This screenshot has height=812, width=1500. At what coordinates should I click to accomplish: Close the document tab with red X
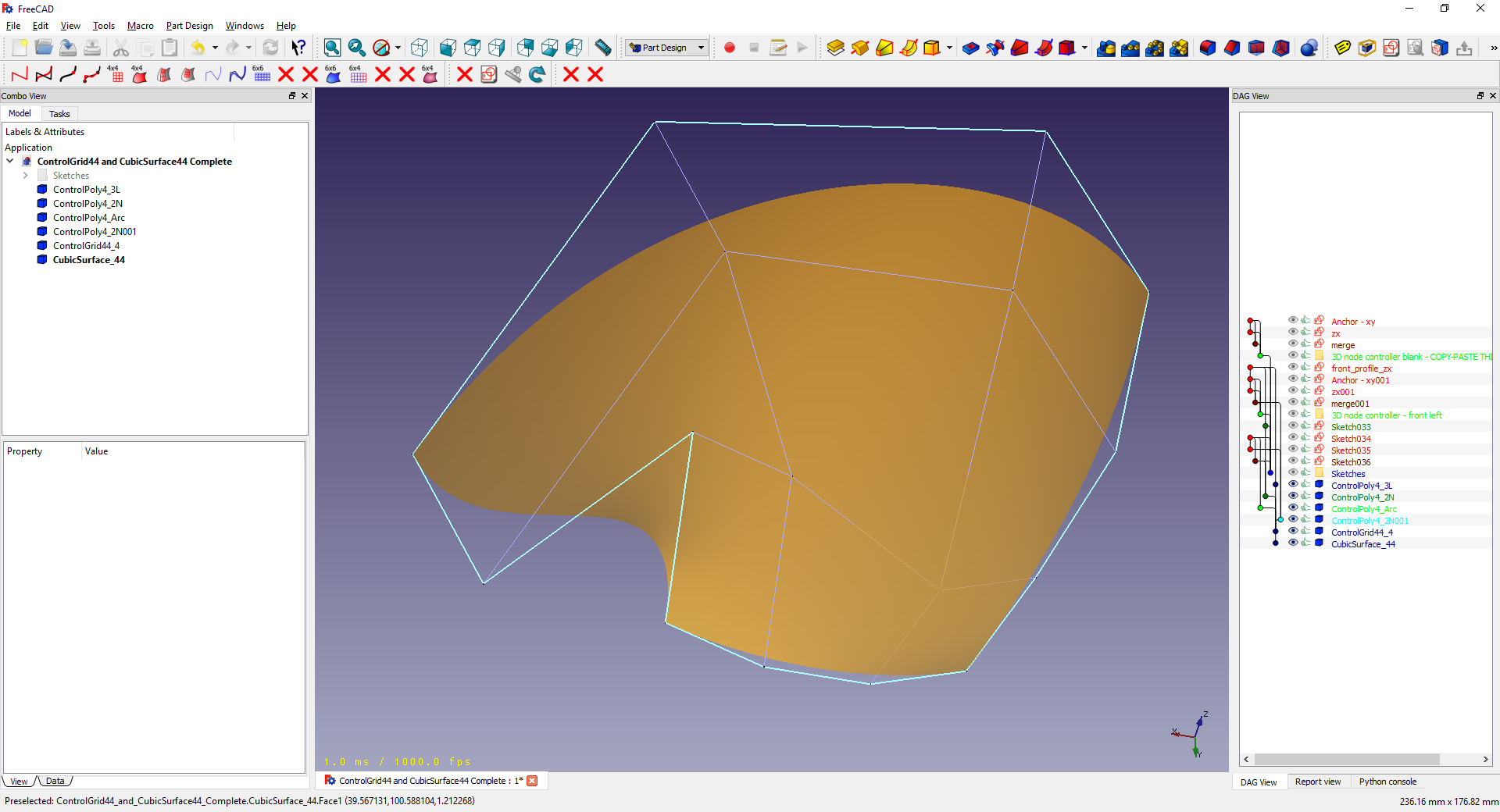(532, 781)
